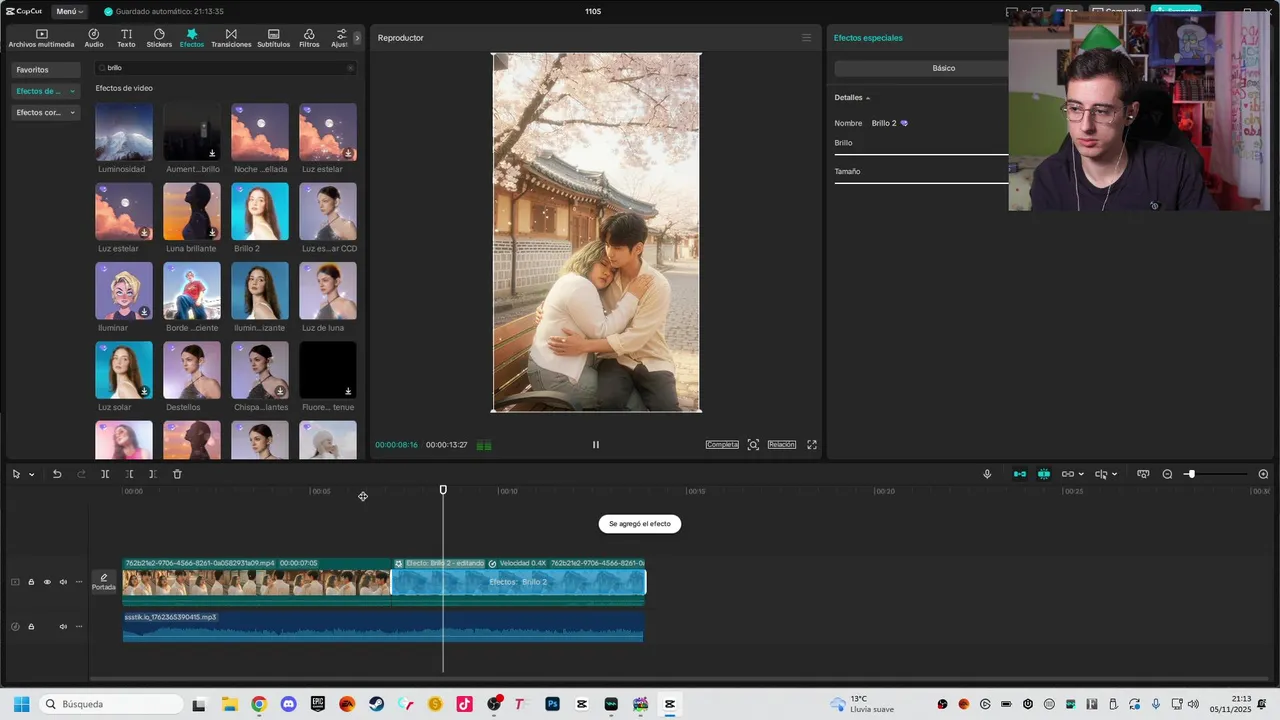The height and width of the screenshot is (720, 1280).
Task: Open the selection tool dropdown arrow
Action: pos(31,474)
